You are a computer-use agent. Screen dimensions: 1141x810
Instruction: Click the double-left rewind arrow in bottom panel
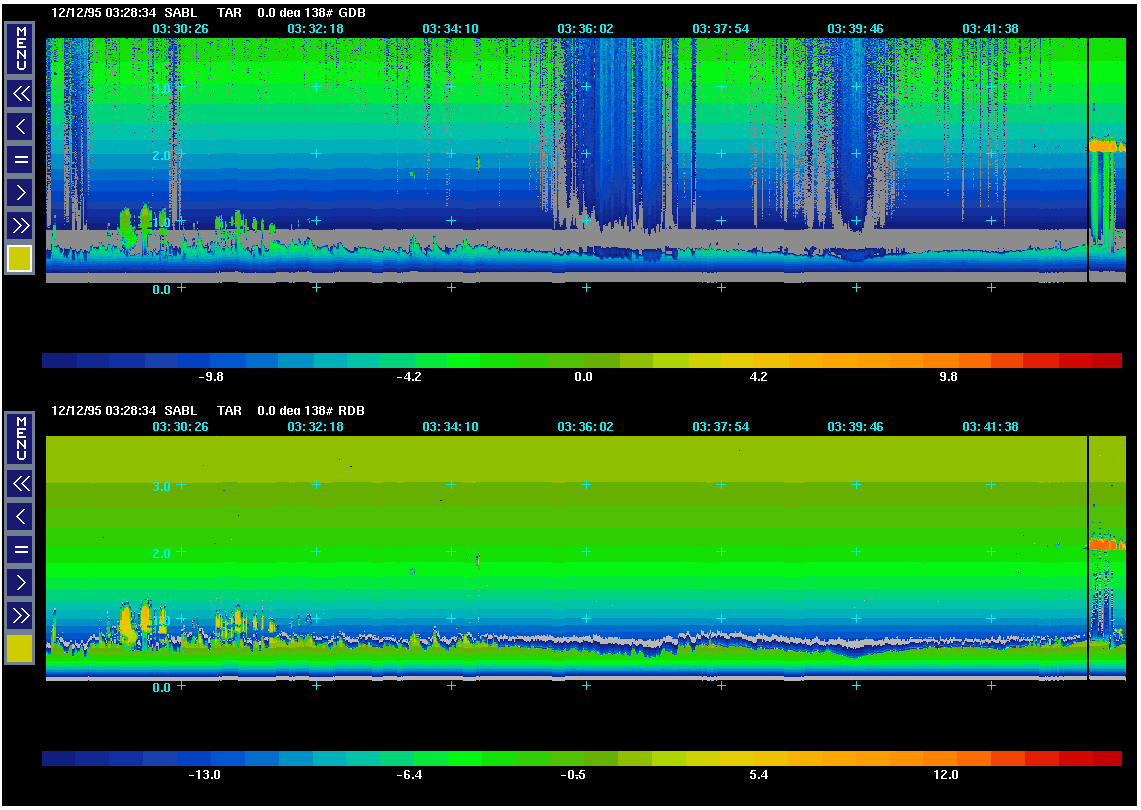click(20, 484)
